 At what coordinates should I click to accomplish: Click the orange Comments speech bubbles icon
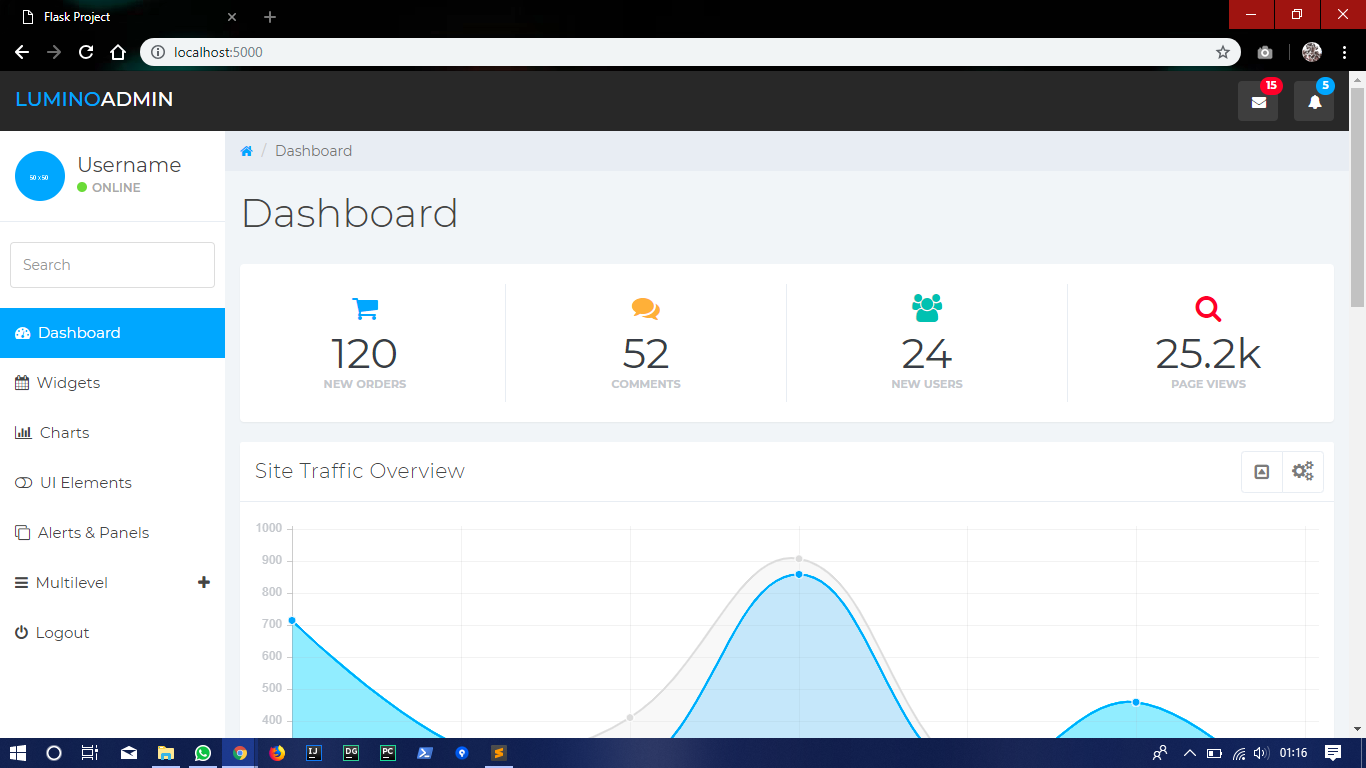(646, 309)
